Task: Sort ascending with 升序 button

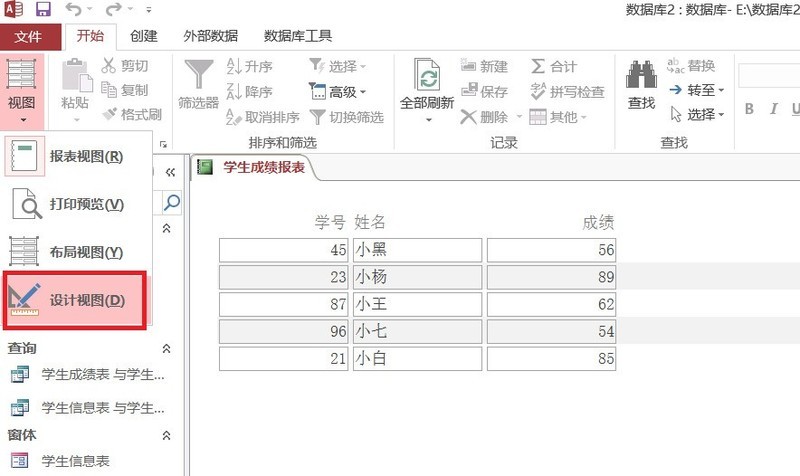Action: click(250, 66)
